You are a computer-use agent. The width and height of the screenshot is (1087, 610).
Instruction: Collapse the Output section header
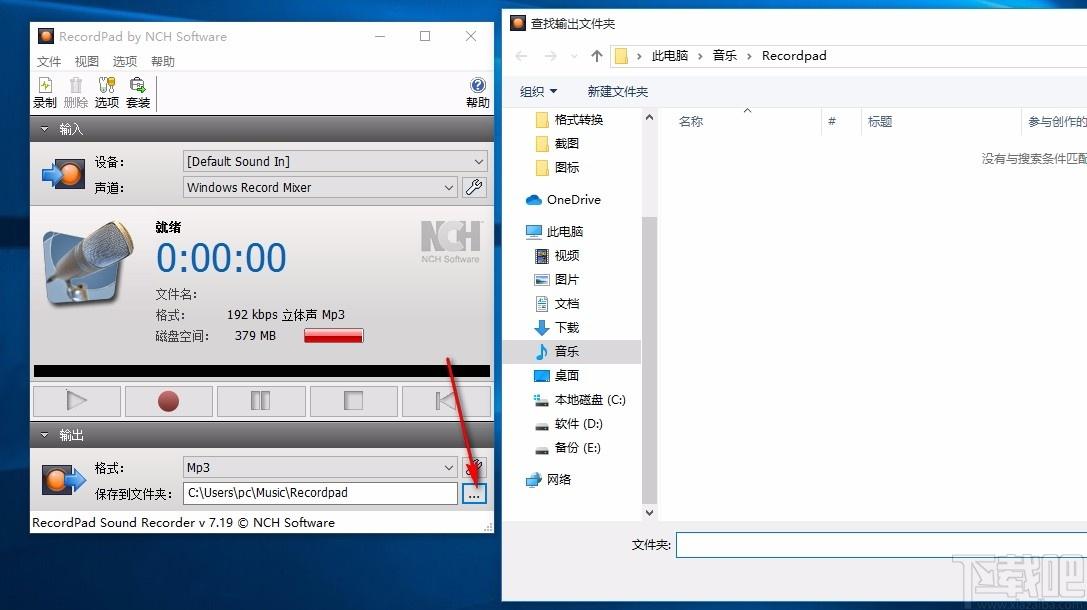click(x=262, y=435)
